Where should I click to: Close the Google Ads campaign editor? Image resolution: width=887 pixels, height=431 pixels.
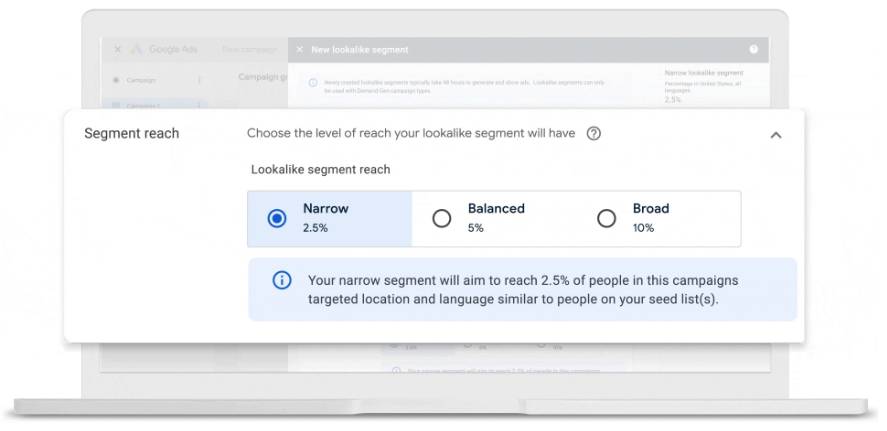point(118,50)
